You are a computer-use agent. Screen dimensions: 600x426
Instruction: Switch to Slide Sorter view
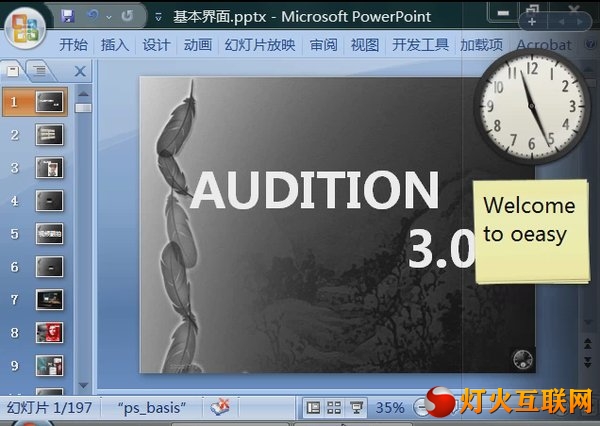[334, 408]
